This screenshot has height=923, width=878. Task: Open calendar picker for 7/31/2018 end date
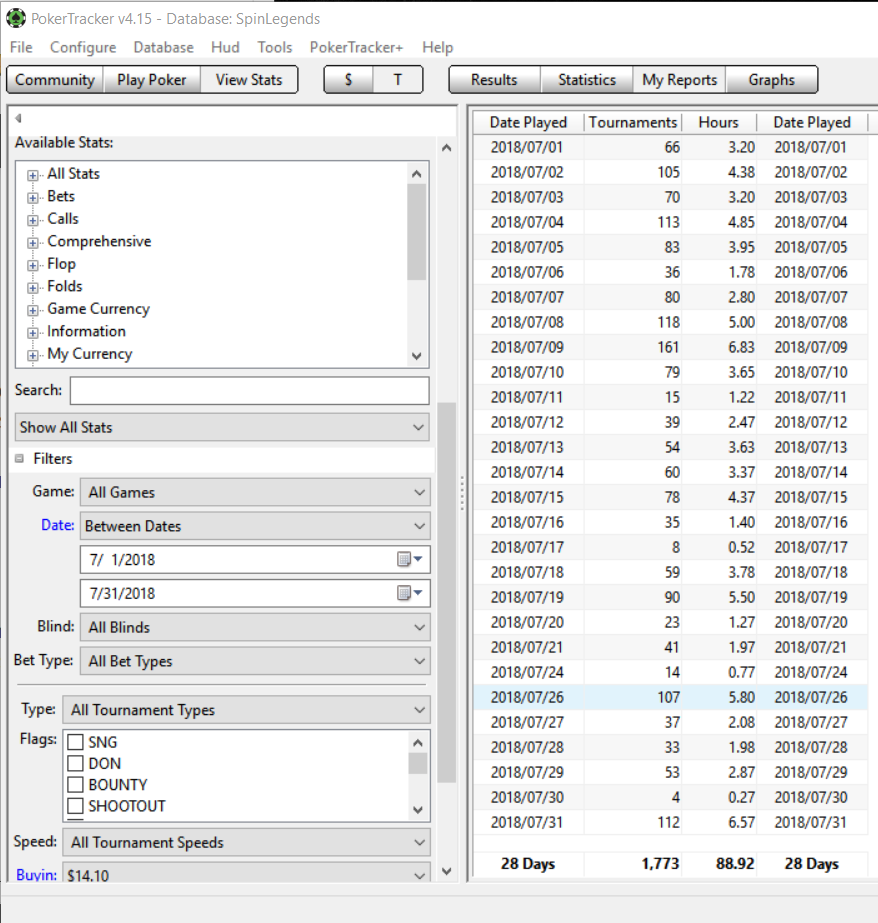[410, 593]
